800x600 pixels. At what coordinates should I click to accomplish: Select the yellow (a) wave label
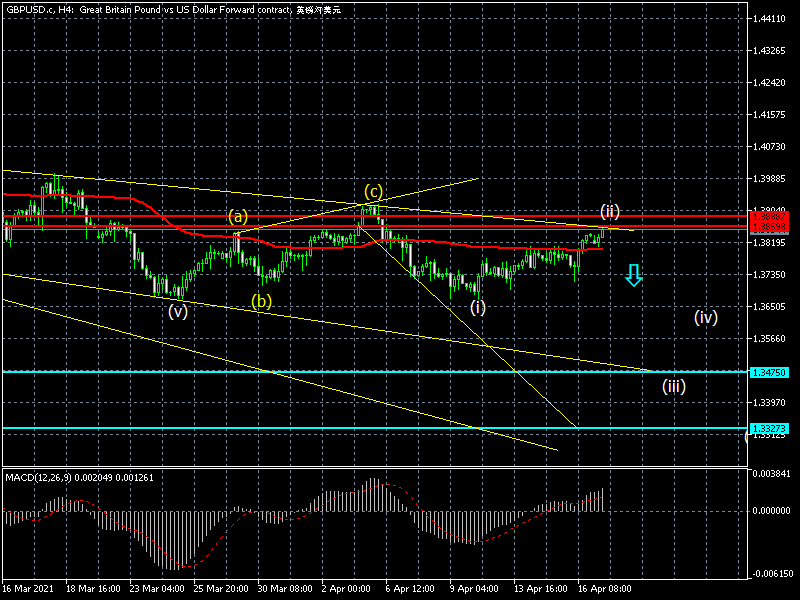[x=238, y=216]
